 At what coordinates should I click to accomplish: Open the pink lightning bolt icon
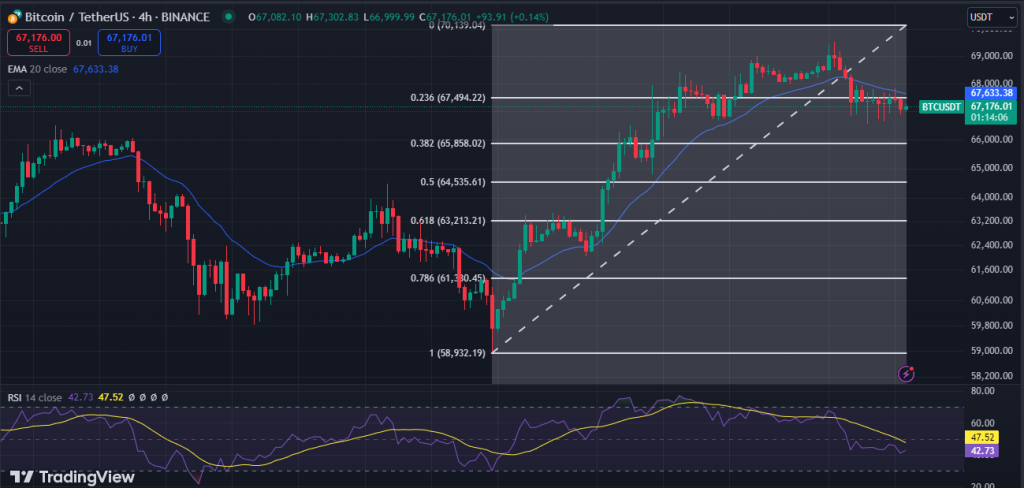(x=906, y=374)
